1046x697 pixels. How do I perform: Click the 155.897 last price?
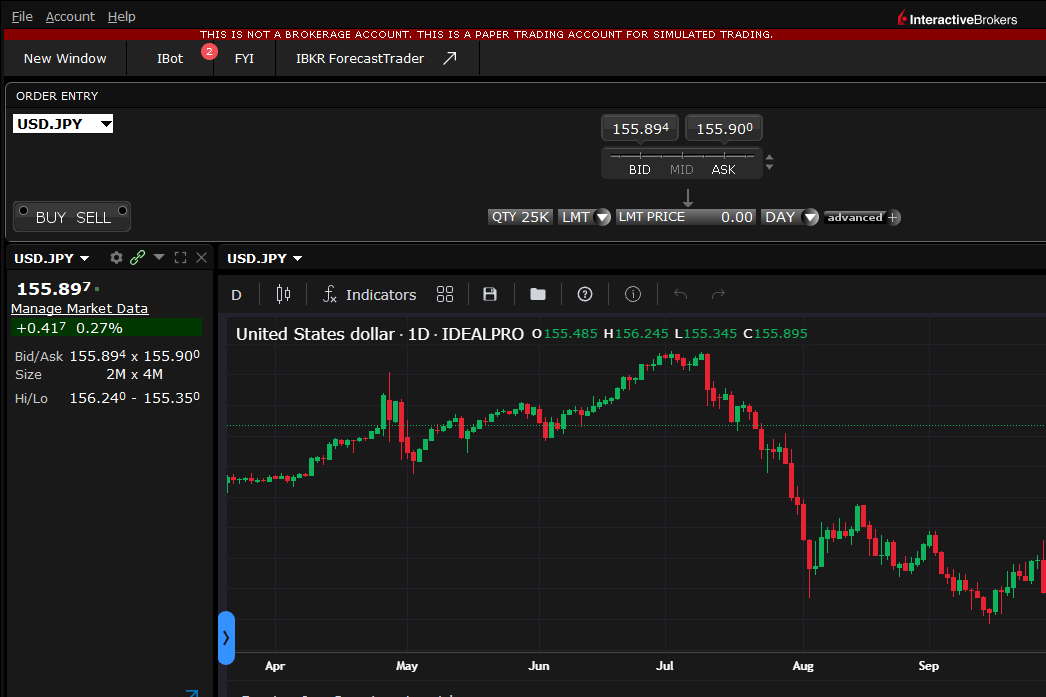coord(53,289)
